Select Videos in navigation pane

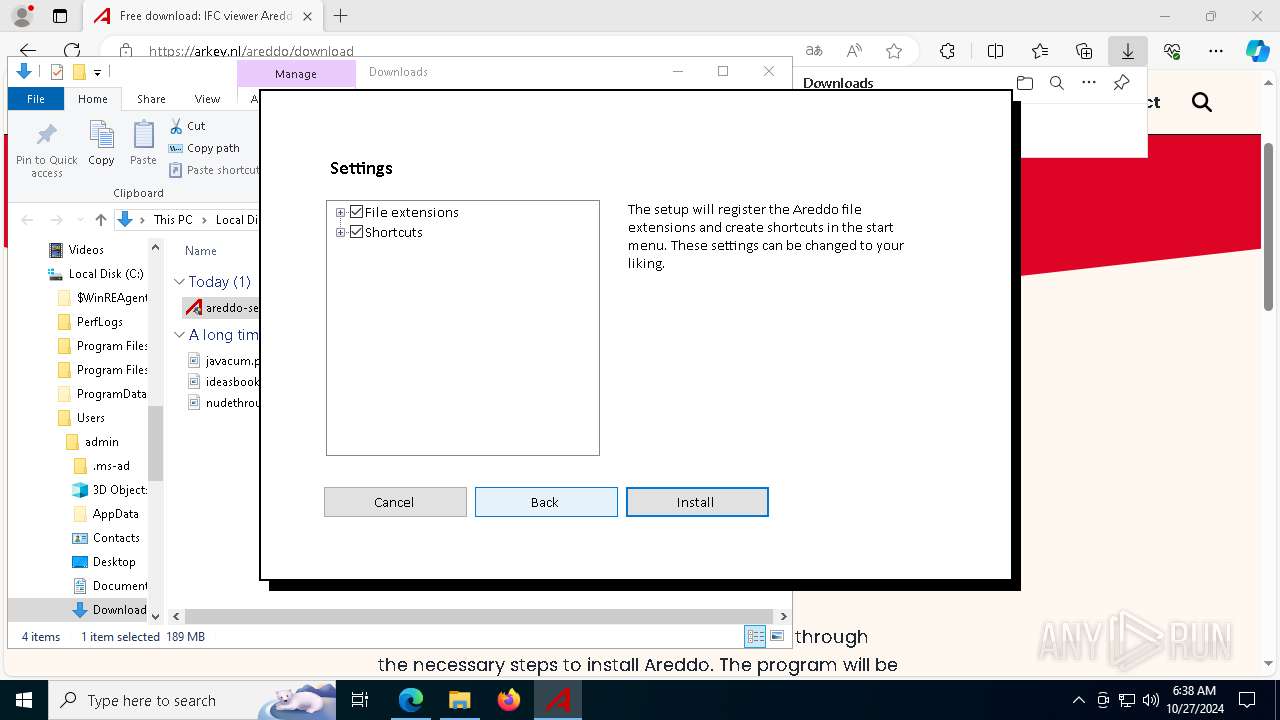86,250
